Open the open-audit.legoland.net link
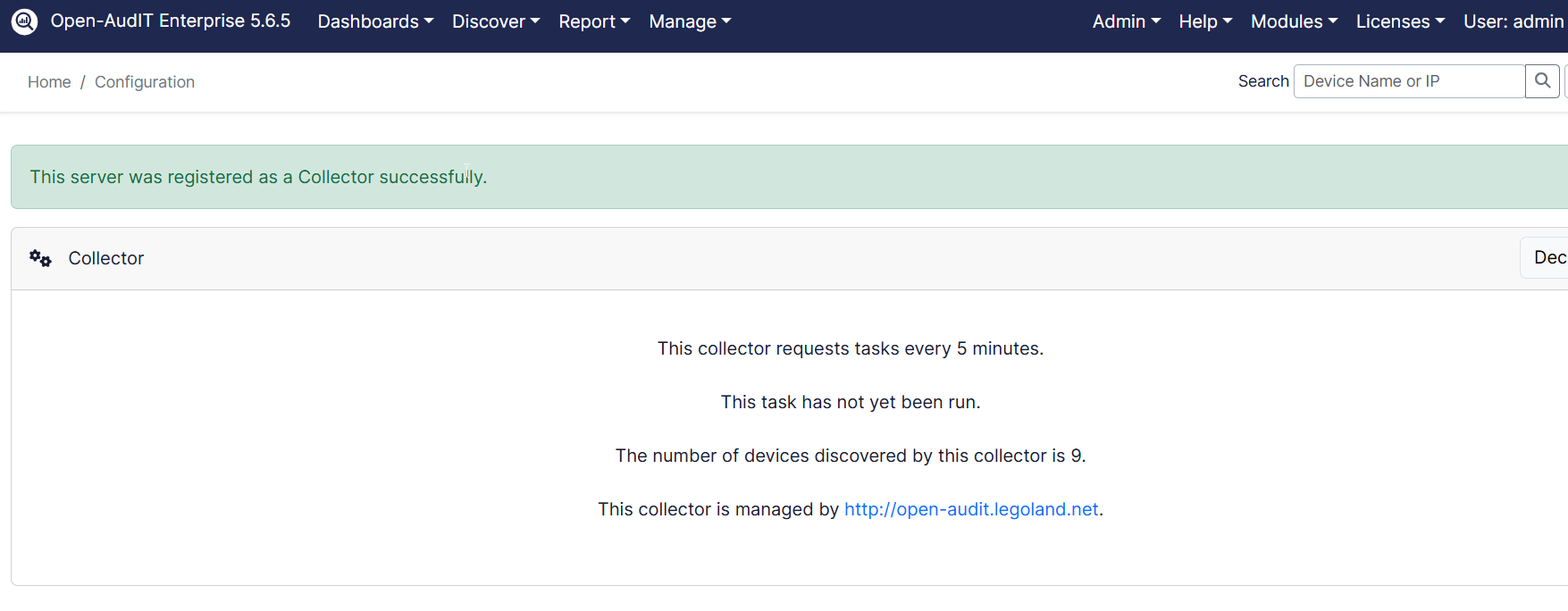This screenshot has width=1568, height=611. tap(971, 509)
